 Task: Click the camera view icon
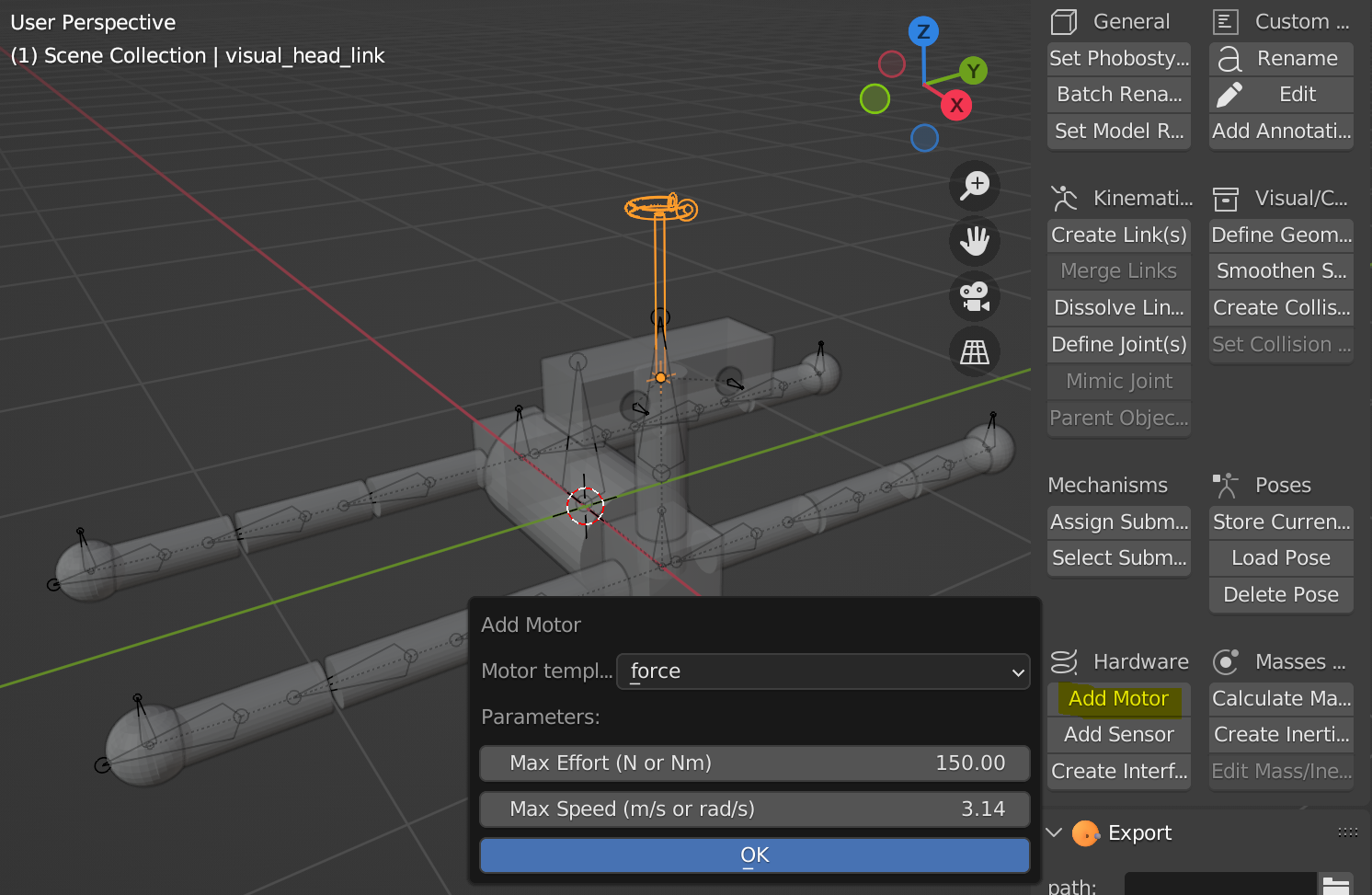click(x=974, y=297)
